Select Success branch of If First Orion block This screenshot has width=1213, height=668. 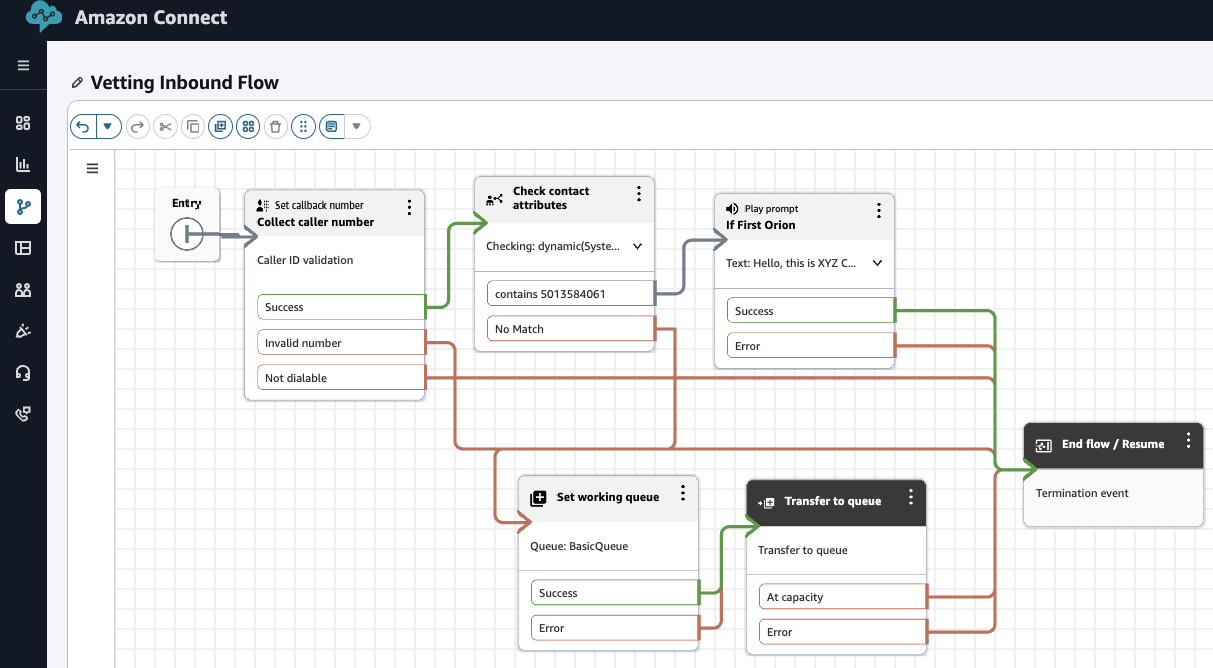tap(811, 311)
